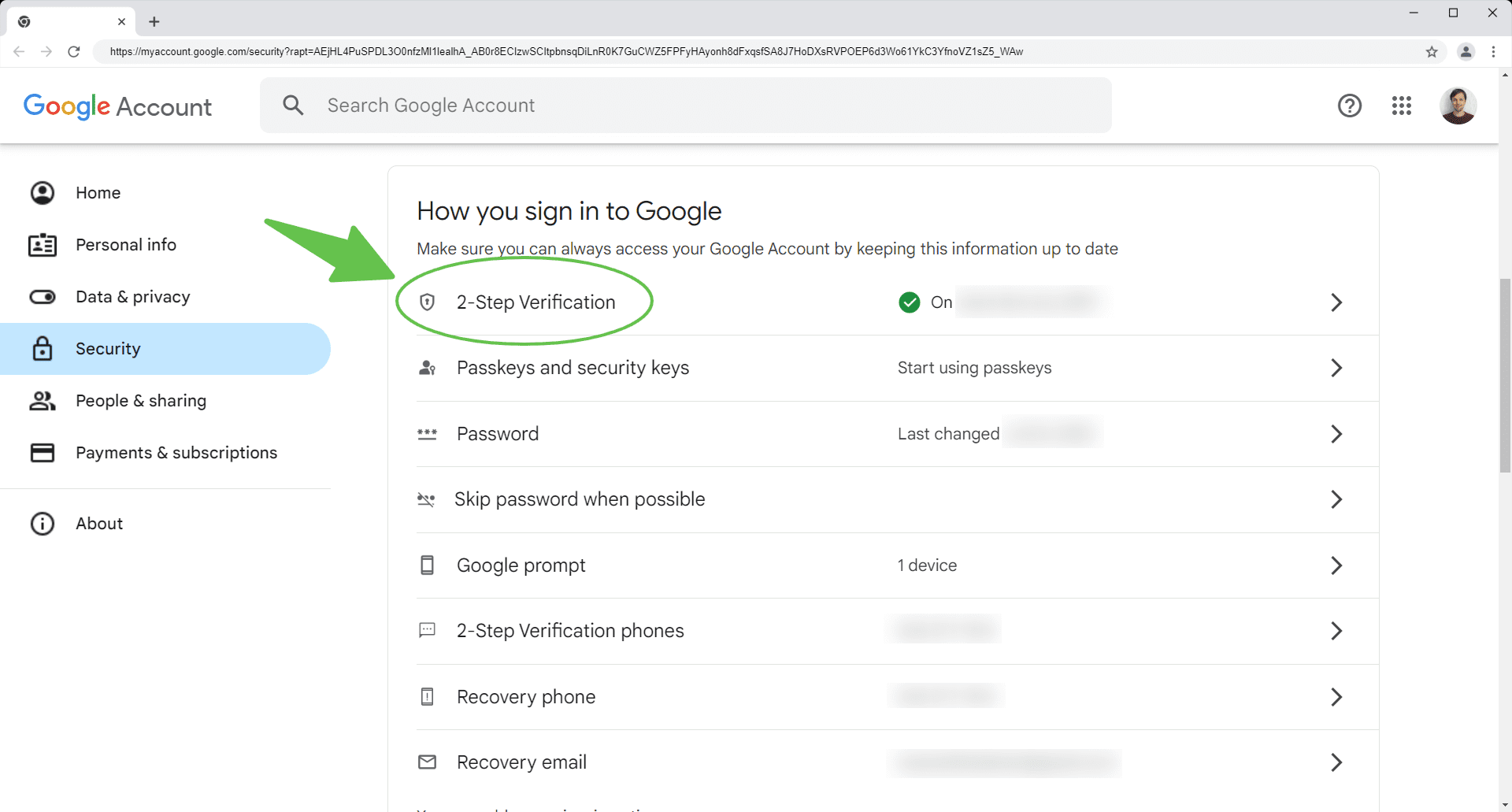Expand the 2-Step Verification row chevron
The width and height of the screenshot is (1512, 812).
[1336, 302]
